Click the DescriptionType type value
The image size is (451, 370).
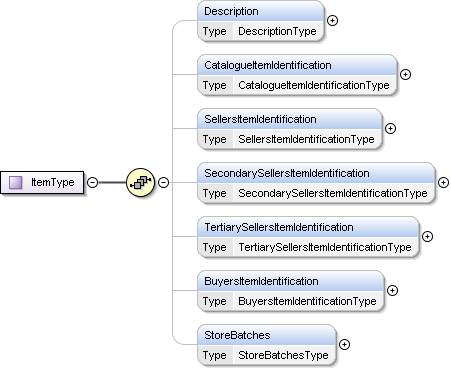click(x=277, y=31)
